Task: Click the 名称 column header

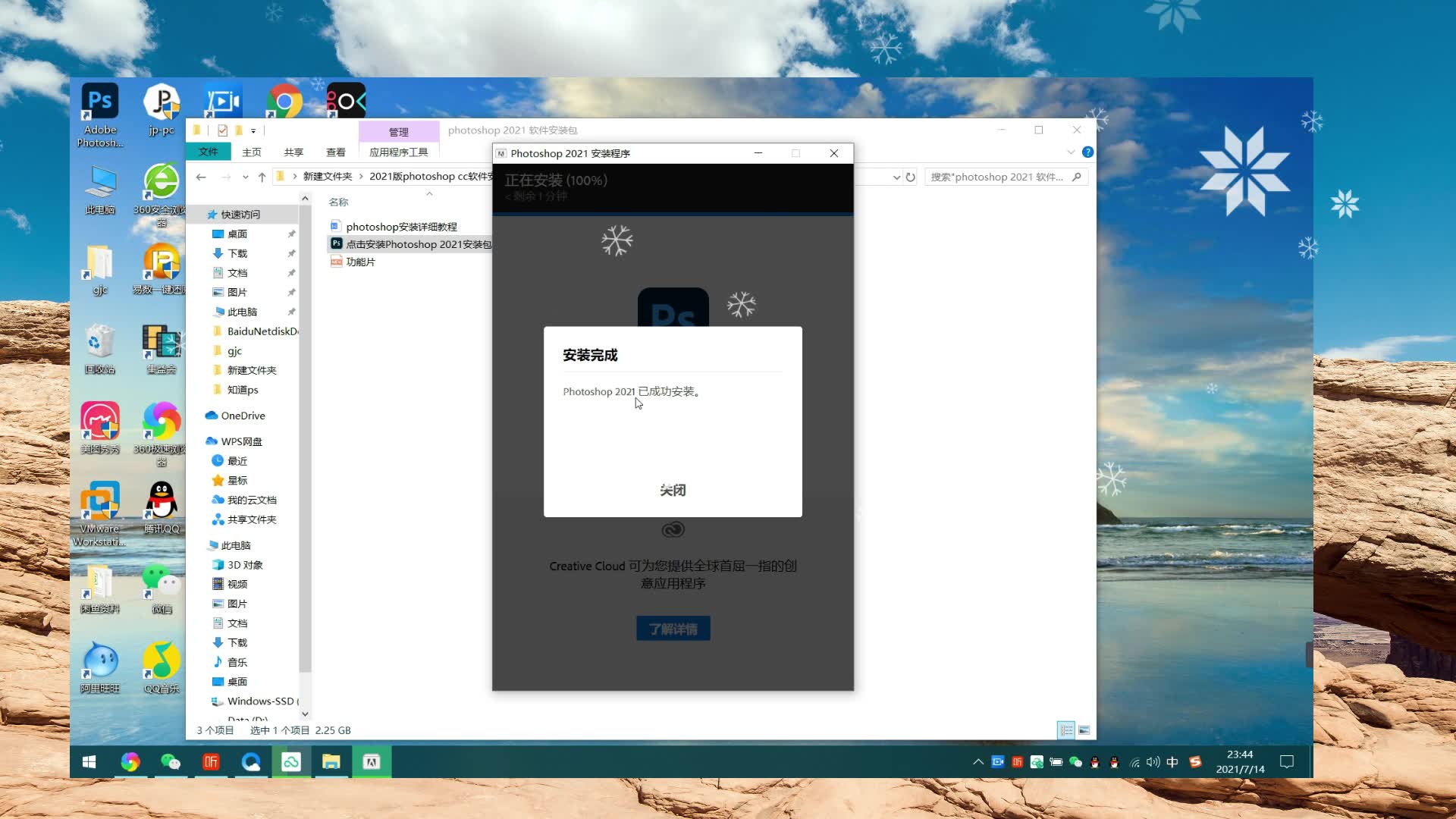Action: (x=338, y=202)
